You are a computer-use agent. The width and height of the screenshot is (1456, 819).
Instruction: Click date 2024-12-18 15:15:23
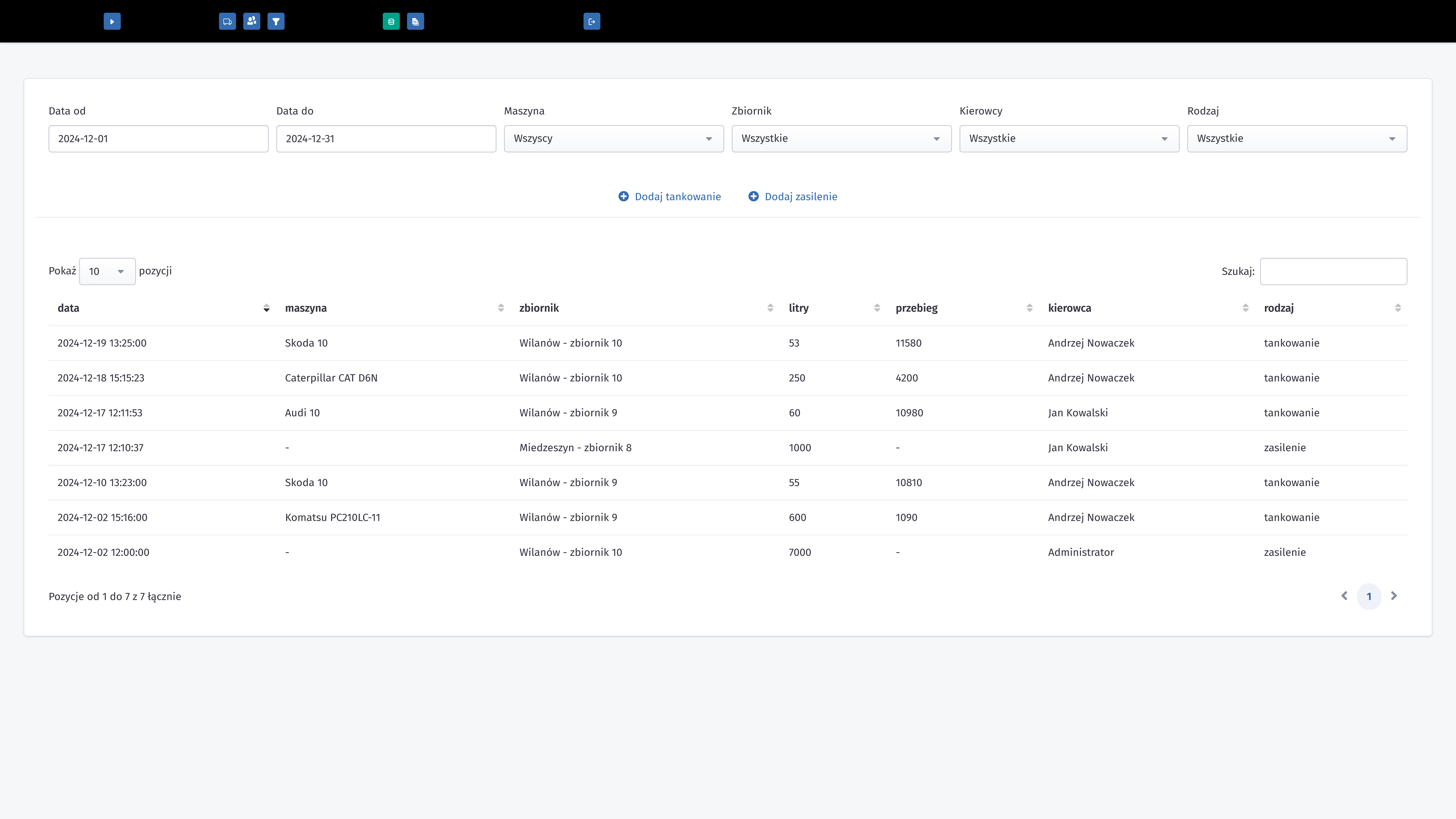click(101, 378)
